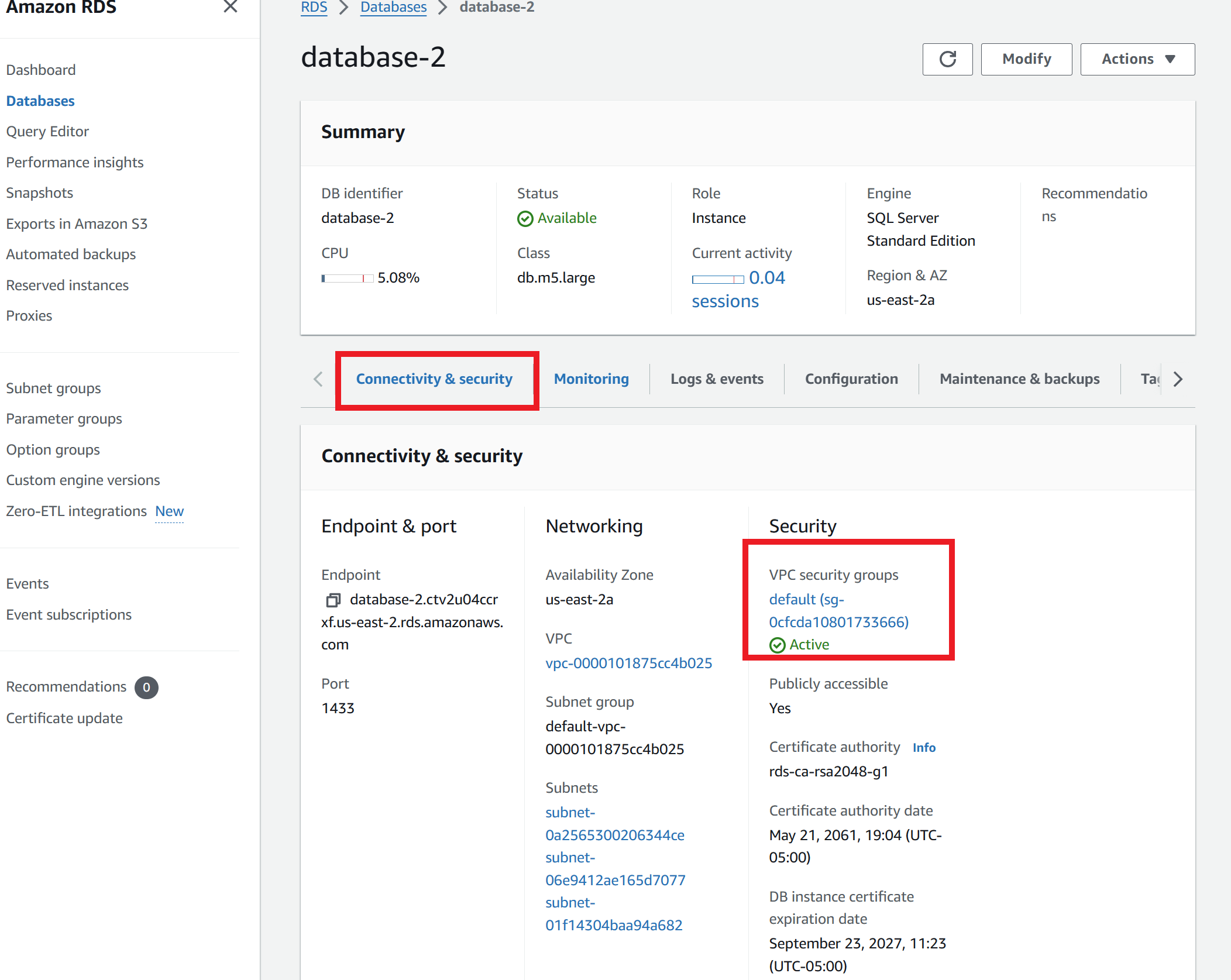The width and height of the screenshot is (1231, 980).
Task: Open the Logs & events tab
Action: click(x=715, y=378)
